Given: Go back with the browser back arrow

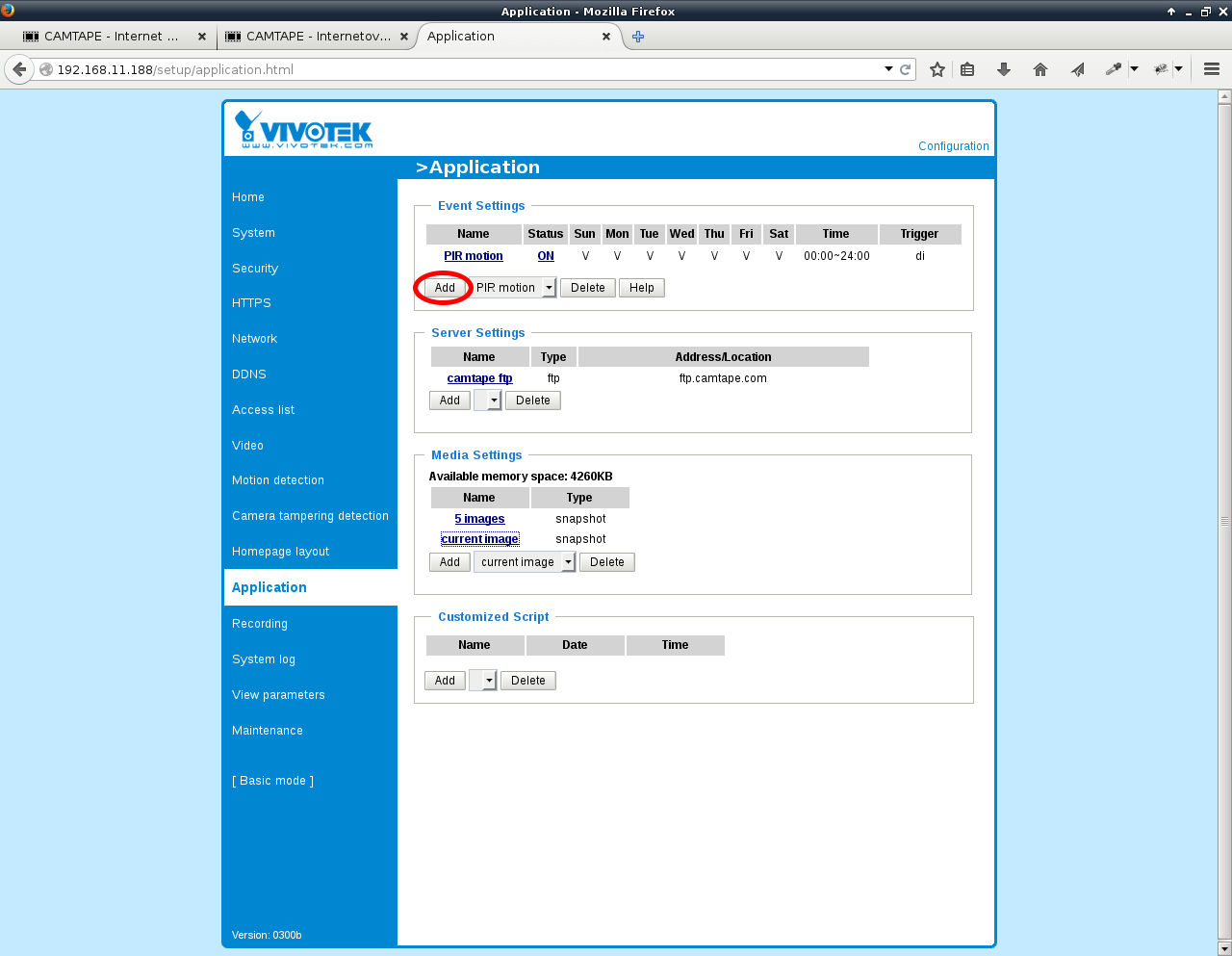Looking at the screenshot, I should (19, 69).
